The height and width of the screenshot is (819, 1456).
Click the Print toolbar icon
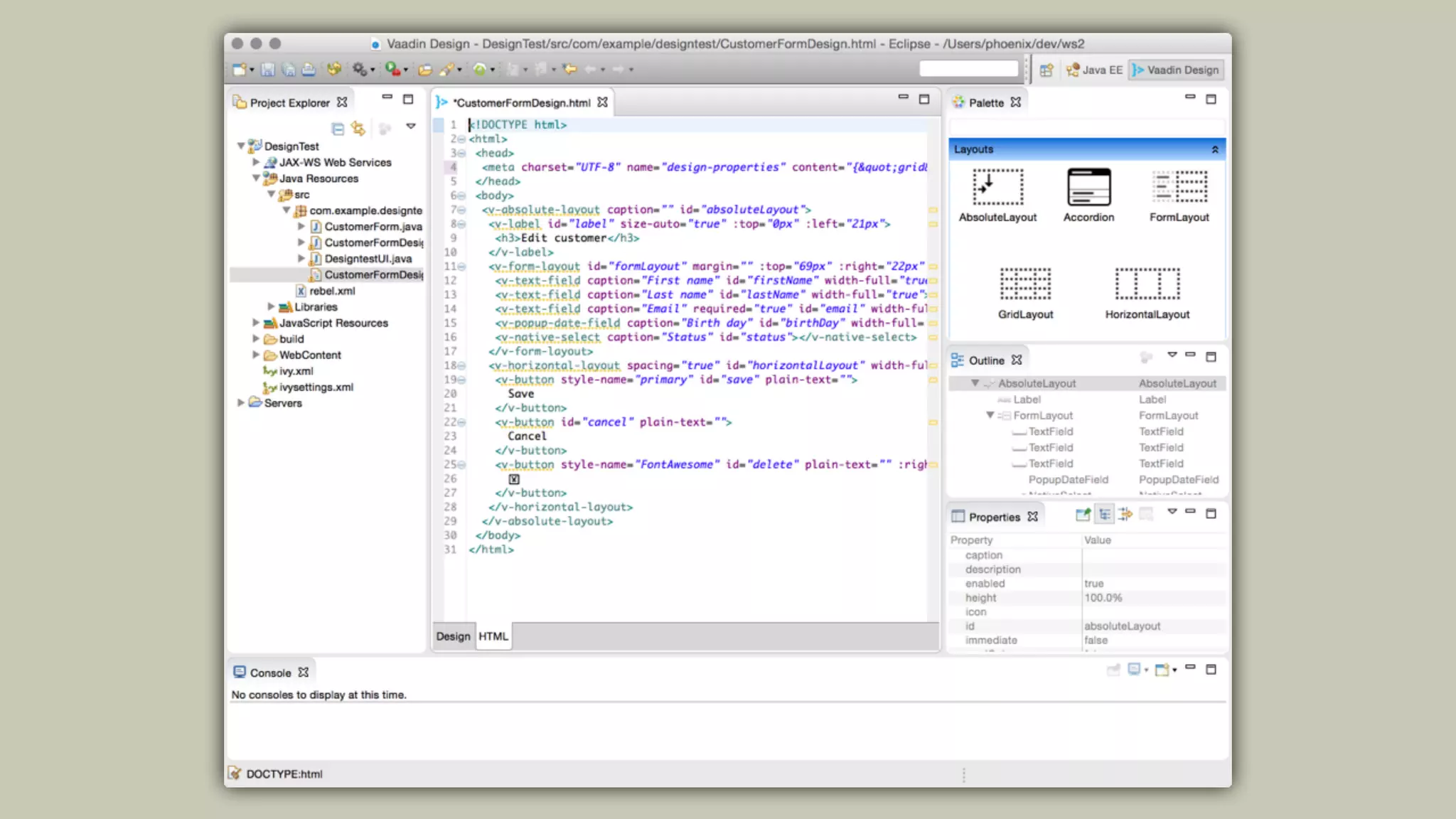tap(309, 70)
